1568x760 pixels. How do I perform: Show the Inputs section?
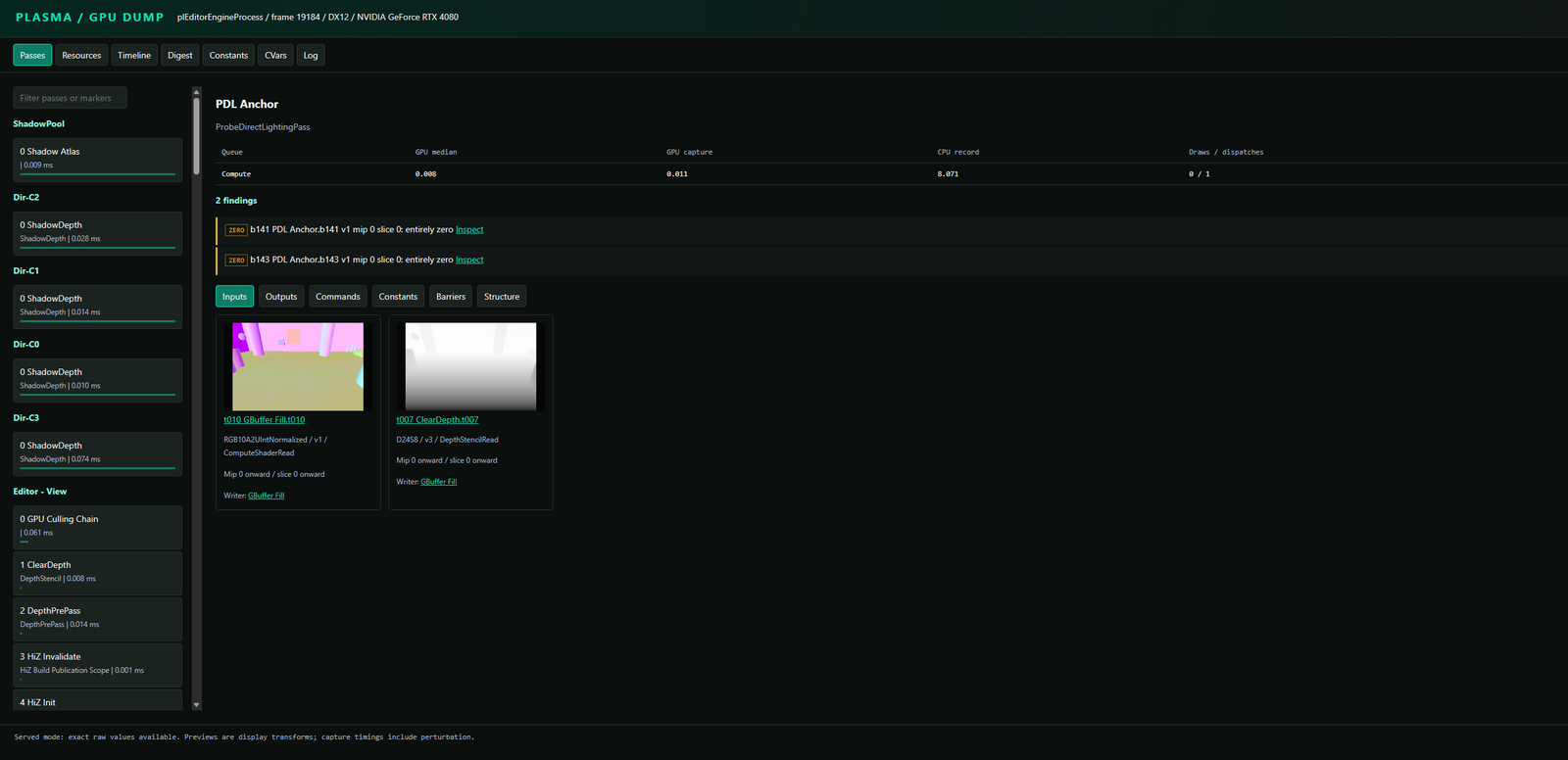tap(234, 297)
